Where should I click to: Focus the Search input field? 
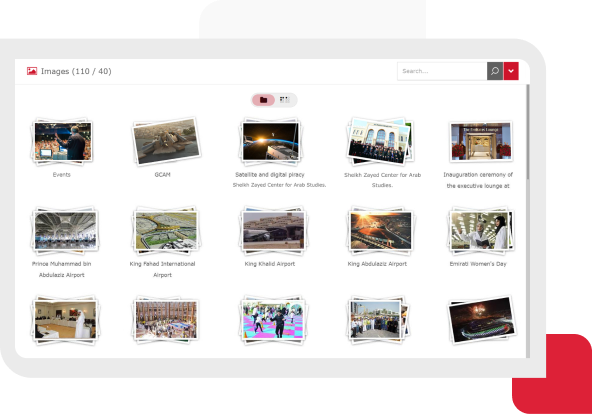442,71
